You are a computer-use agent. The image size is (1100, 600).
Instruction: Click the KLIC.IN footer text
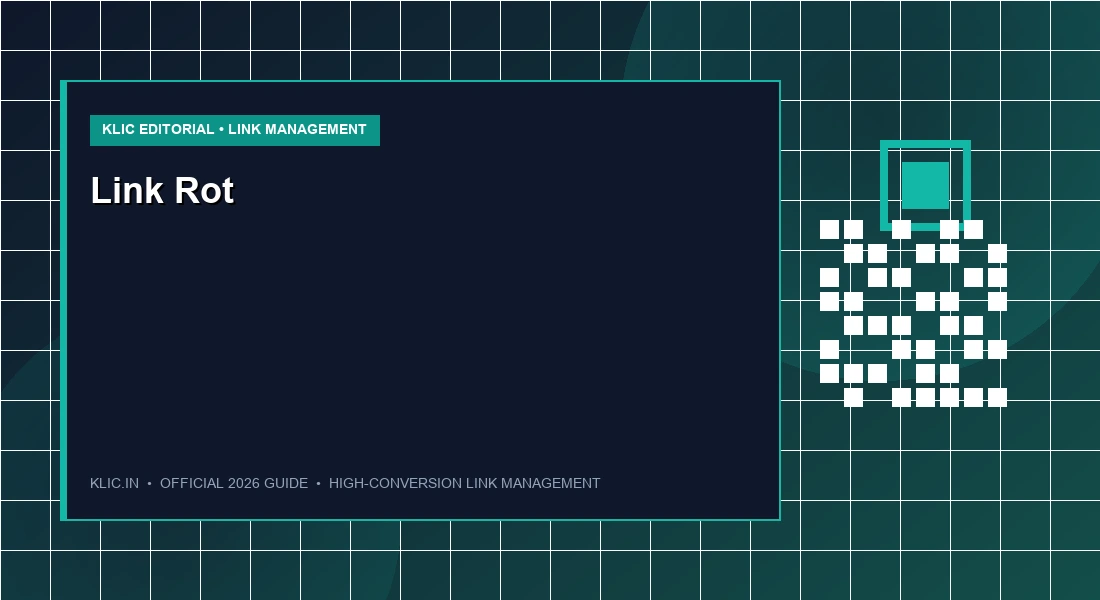(x=114, y=484)
